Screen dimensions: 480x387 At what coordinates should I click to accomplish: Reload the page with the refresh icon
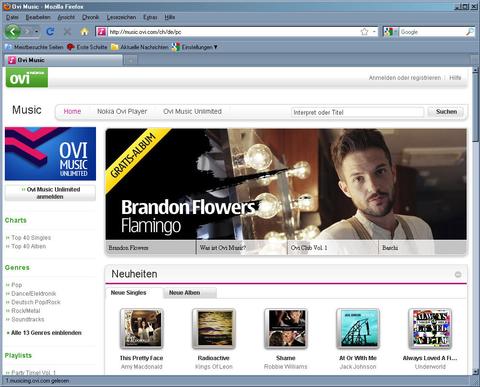(50, 32)
